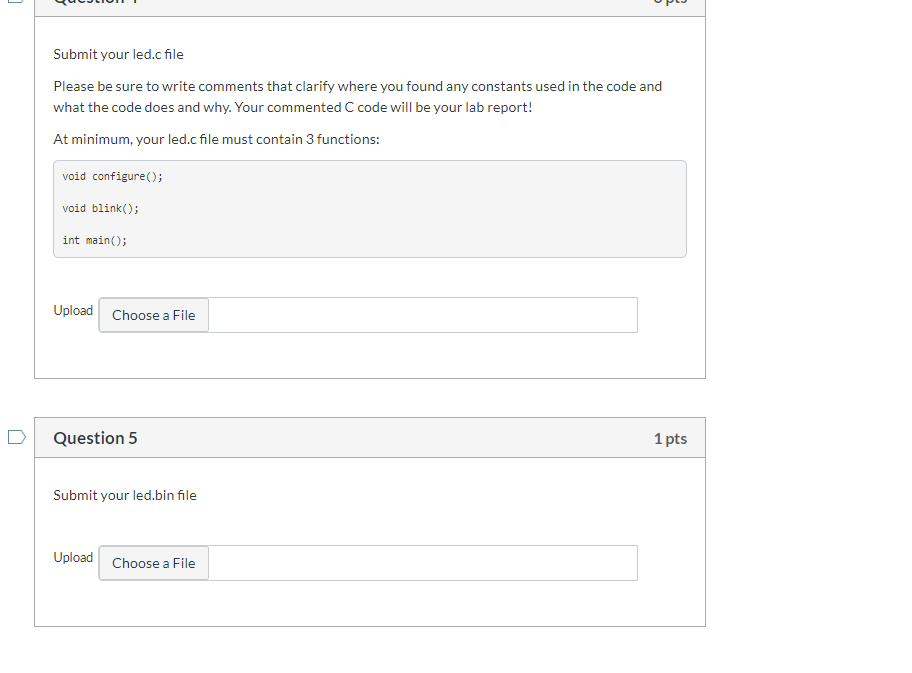Click the cut-off question heading at the top
The image size is (912, 673).
[x=95, y=2]
